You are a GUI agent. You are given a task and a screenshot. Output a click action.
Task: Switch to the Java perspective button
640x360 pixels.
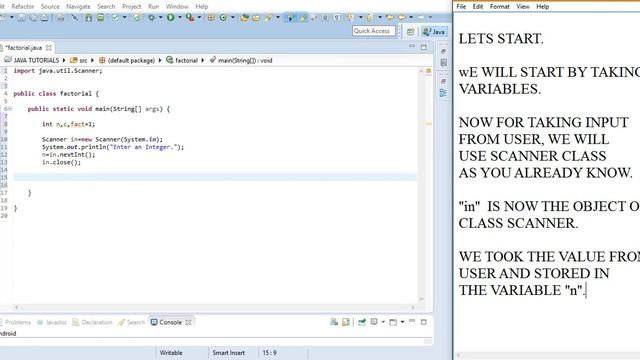pyautogui.click(x=435, y=31)
